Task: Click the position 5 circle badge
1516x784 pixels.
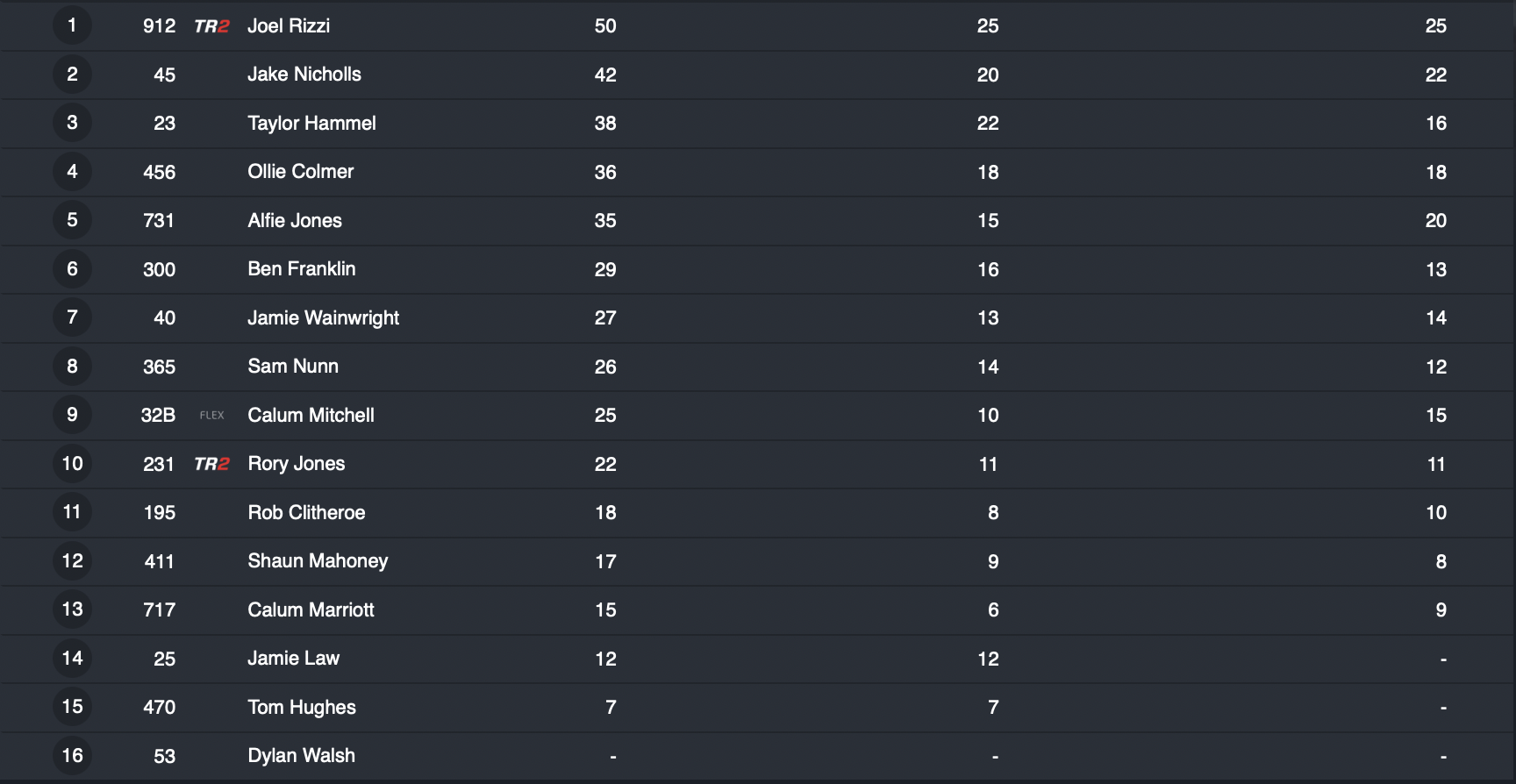Action: pyautogui.click(x=72, y=220)
